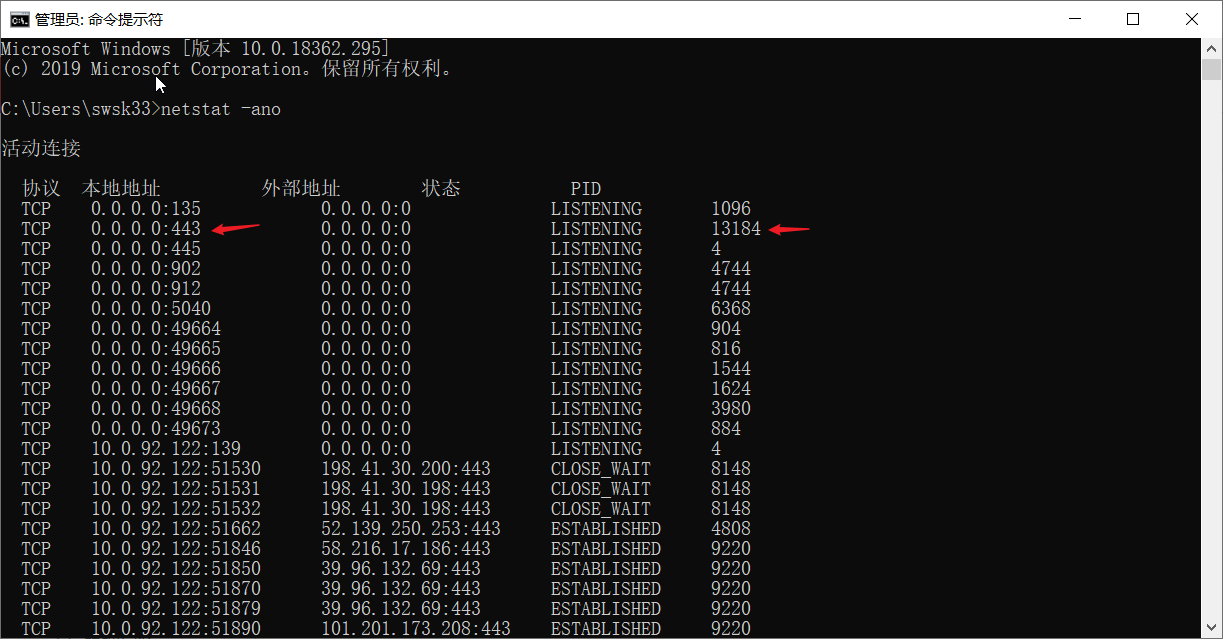The width and height of the screenshot is (1223, 639).
Task: Click local address 10.0.92.122:139
Action: click(166, 449)
